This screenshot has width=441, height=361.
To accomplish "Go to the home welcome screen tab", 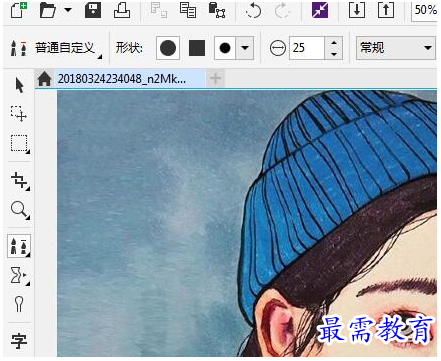I will point(44,79).
